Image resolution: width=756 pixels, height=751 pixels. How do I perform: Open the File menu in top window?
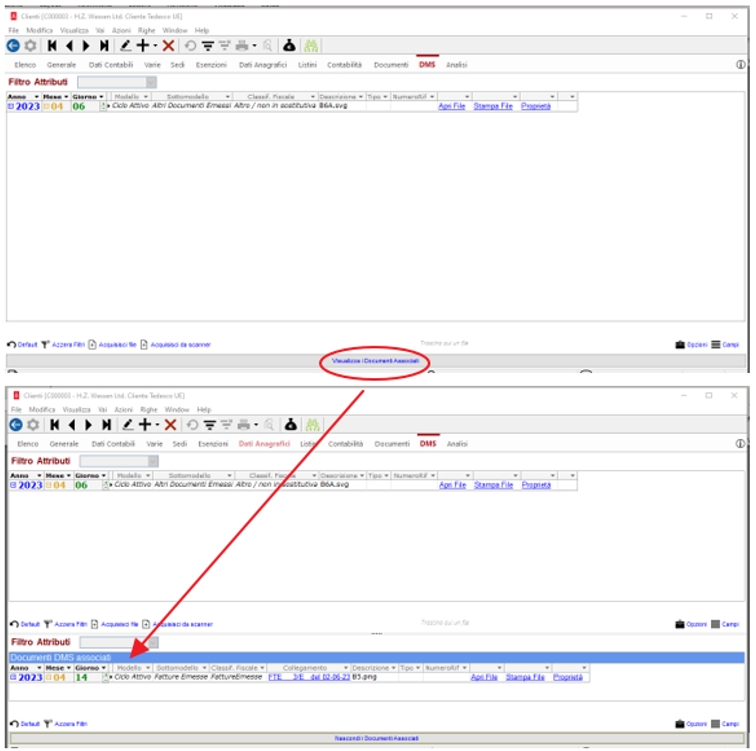(14, 30)
